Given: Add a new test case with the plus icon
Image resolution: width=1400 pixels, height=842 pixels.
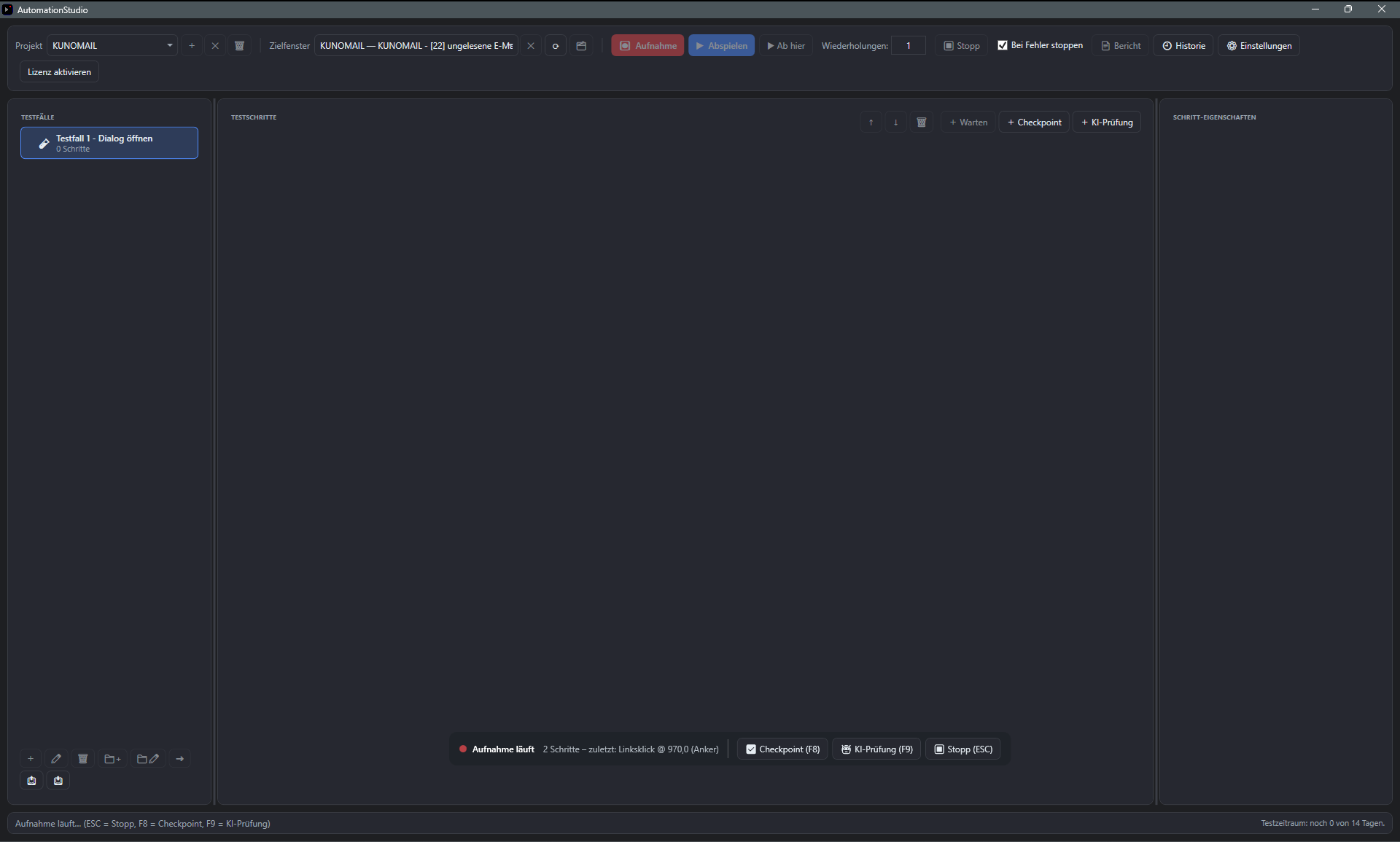Looking at the screenshot, I should click(31, 759).
